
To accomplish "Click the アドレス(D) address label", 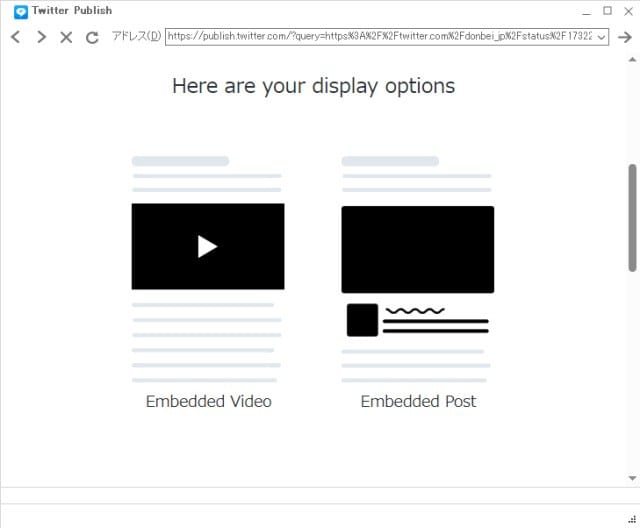I will [x=136, y=36].
